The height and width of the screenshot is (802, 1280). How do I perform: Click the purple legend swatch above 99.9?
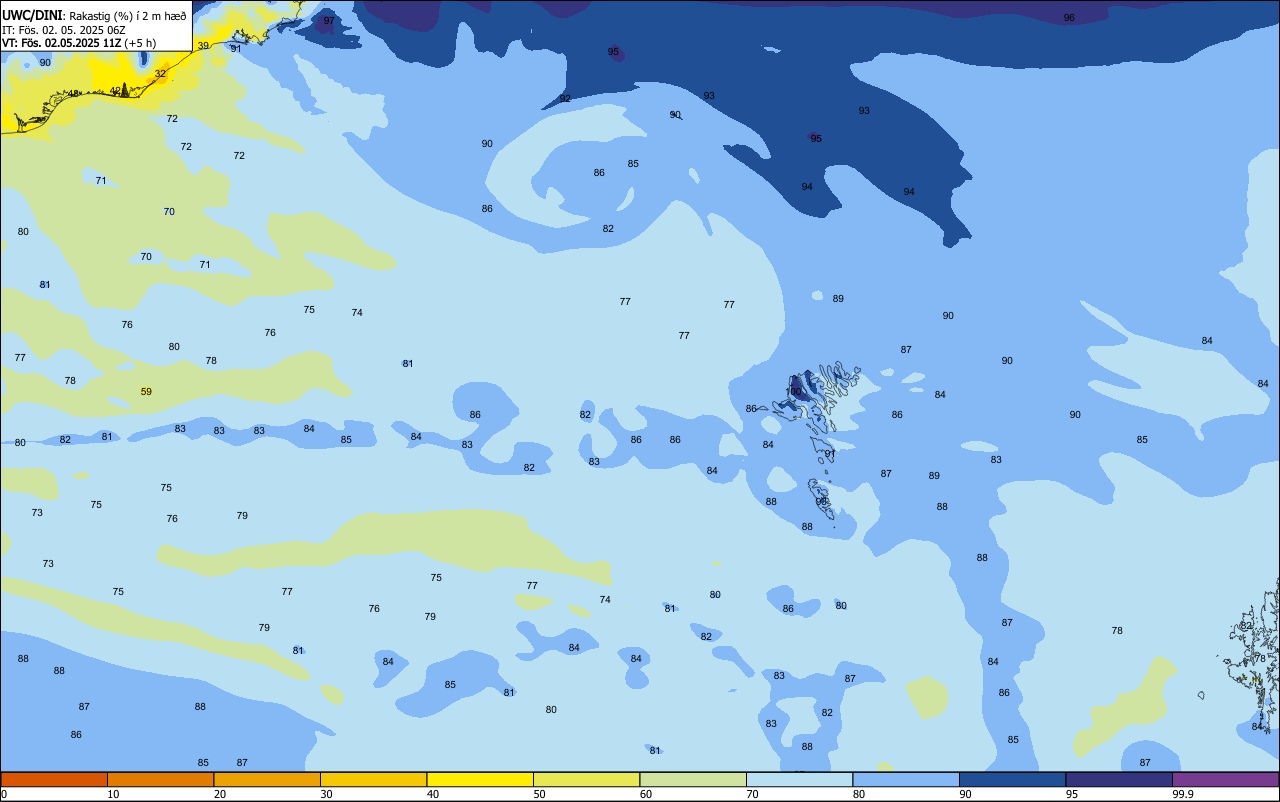pos(1225,779)
